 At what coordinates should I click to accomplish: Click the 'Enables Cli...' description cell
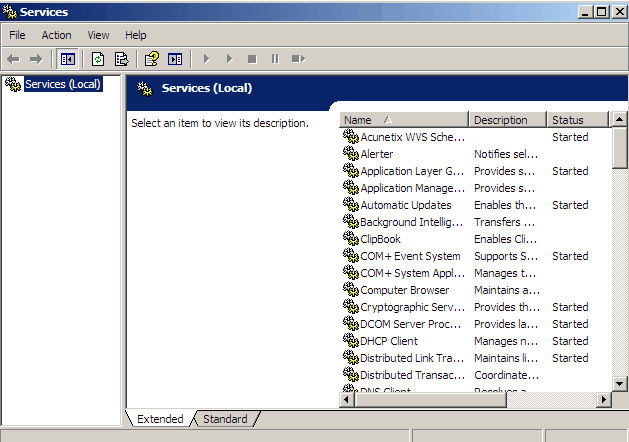point(505,239)
